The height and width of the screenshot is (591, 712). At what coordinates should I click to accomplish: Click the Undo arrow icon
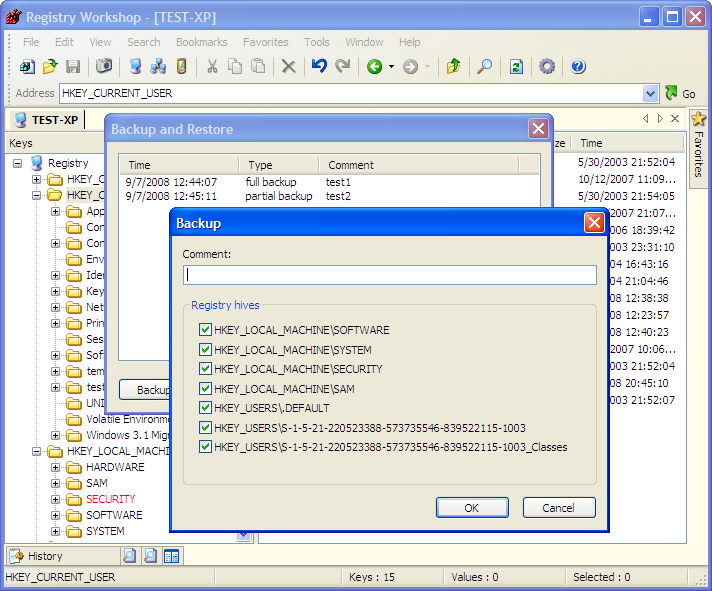tap(318, 67)
